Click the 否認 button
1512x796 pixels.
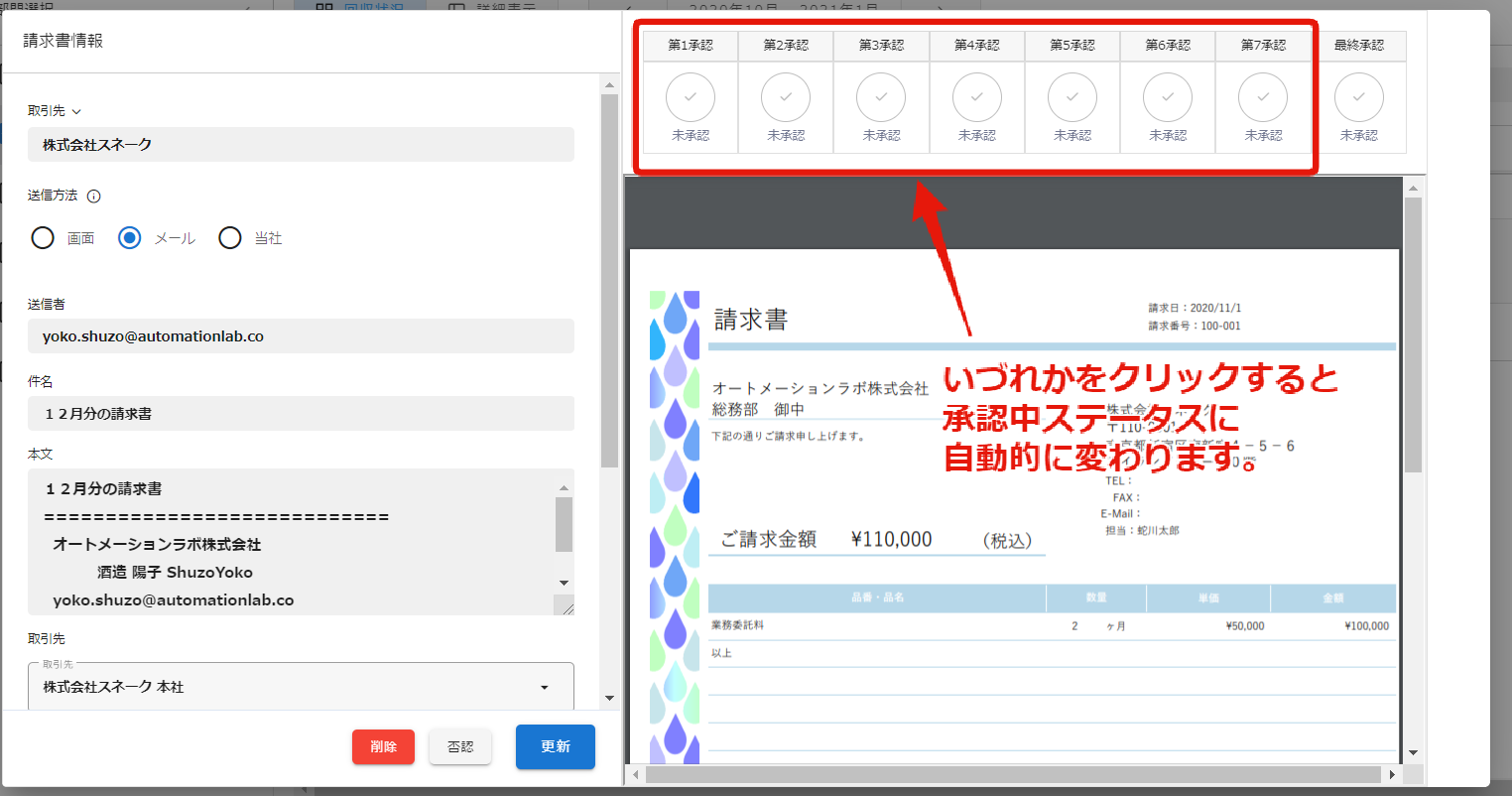click(x=460, y=746)
